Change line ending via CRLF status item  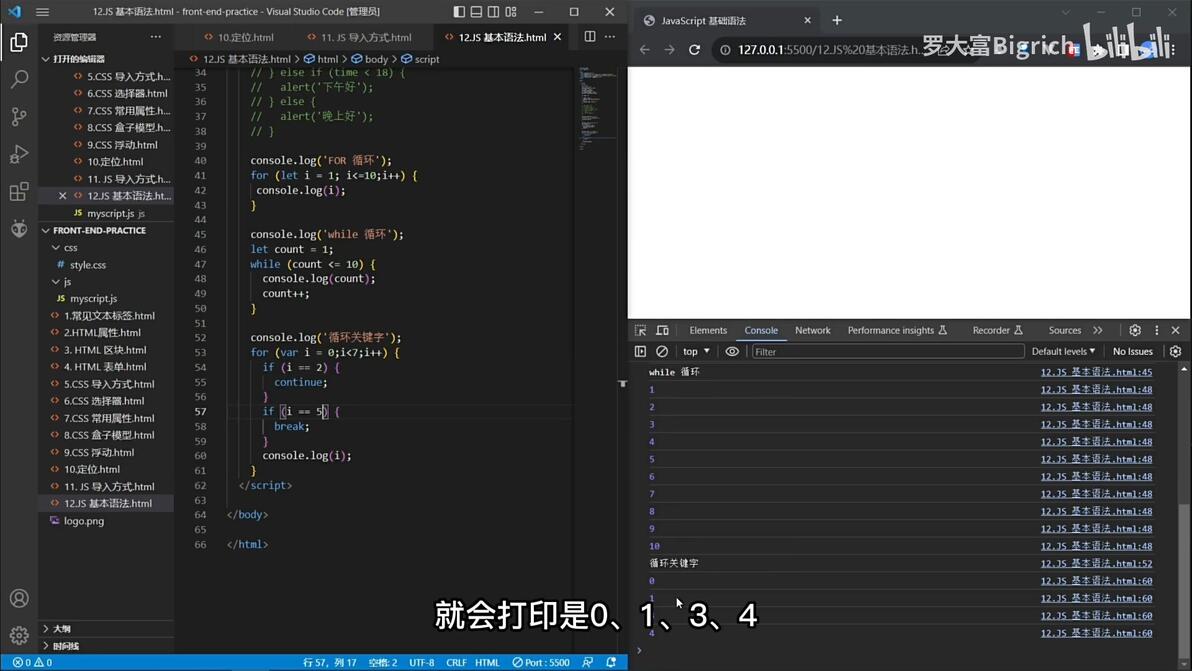[456, 663]
